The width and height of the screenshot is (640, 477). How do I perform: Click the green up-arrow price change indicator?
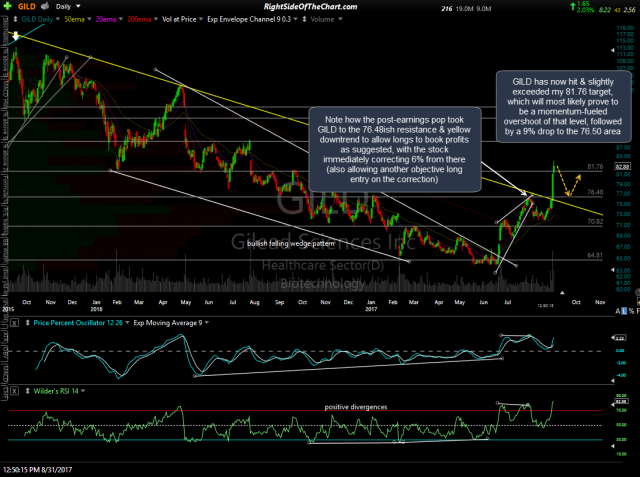573,6
